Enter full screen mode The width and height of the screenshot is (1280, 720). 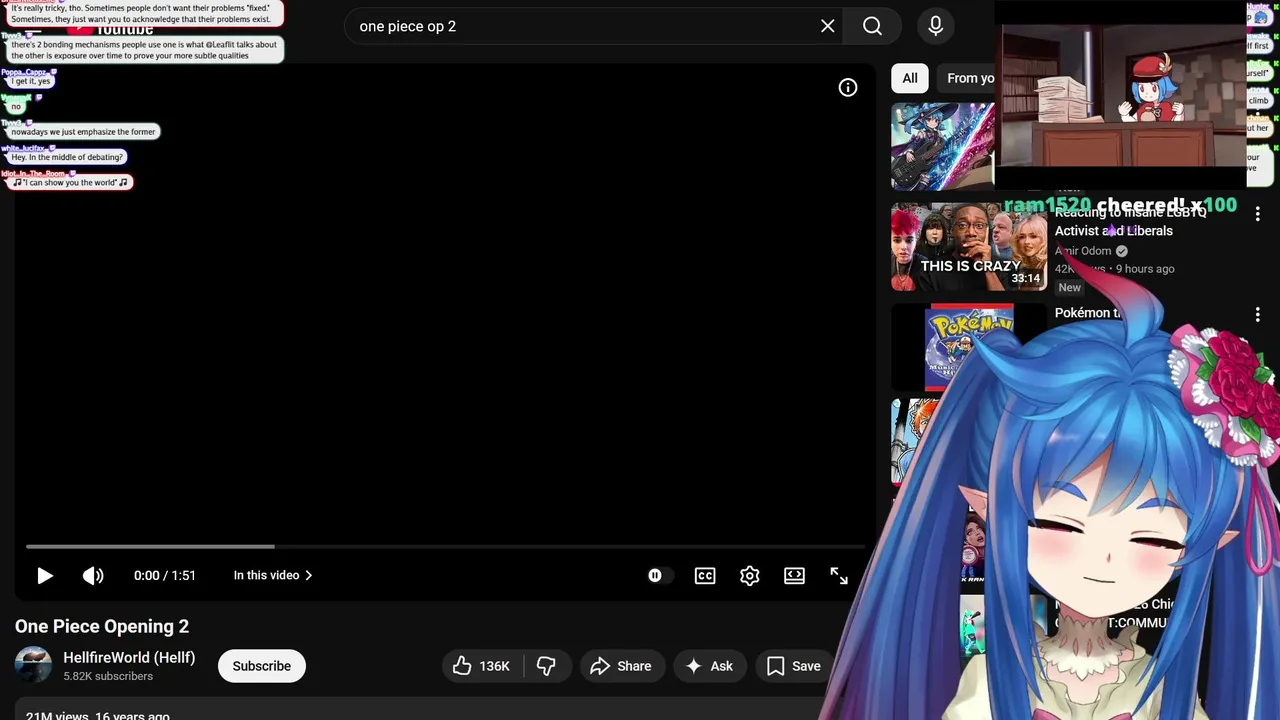tap(839, 576)
